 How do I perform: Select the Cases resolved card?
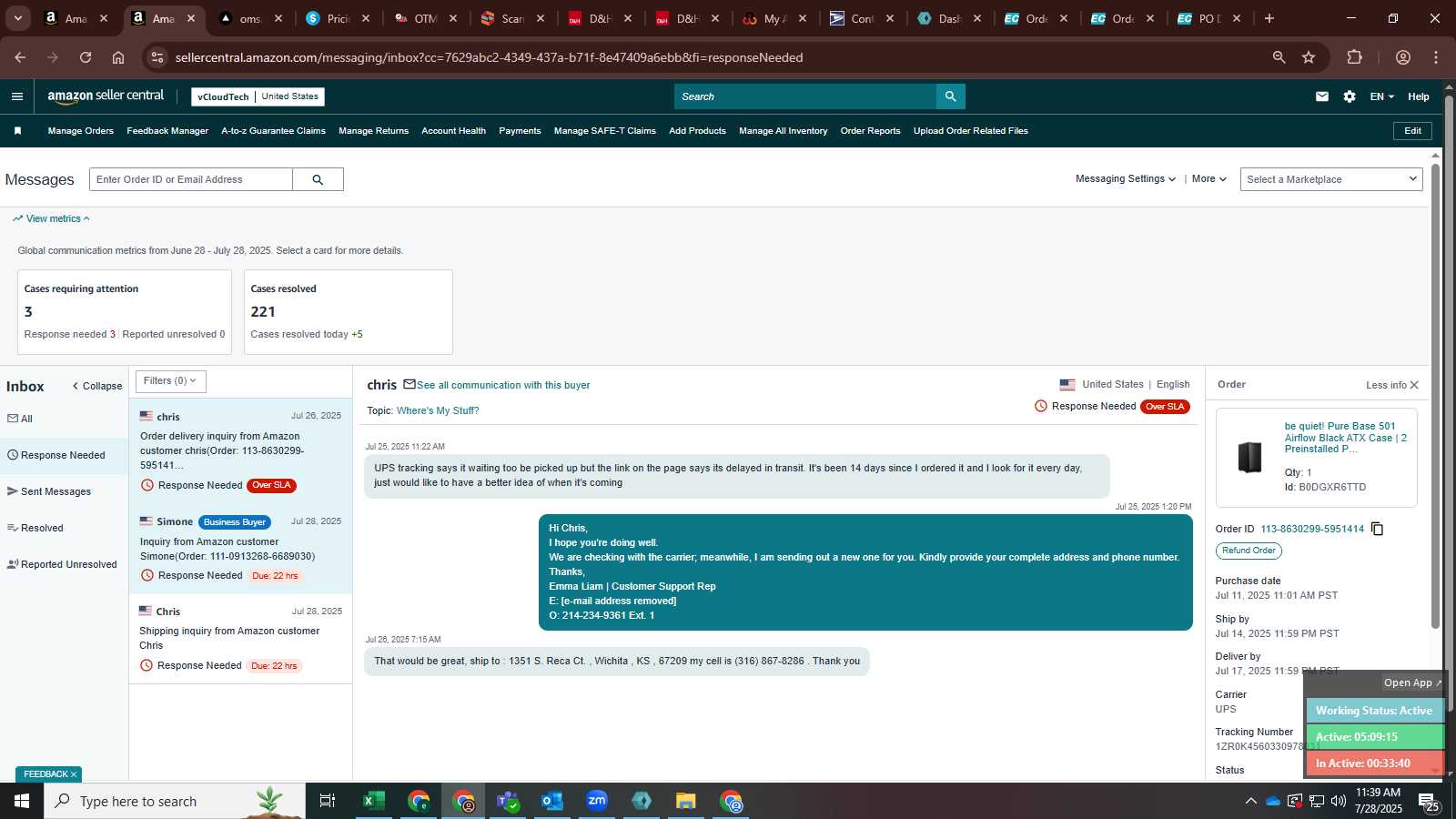[x=349, y=311]
